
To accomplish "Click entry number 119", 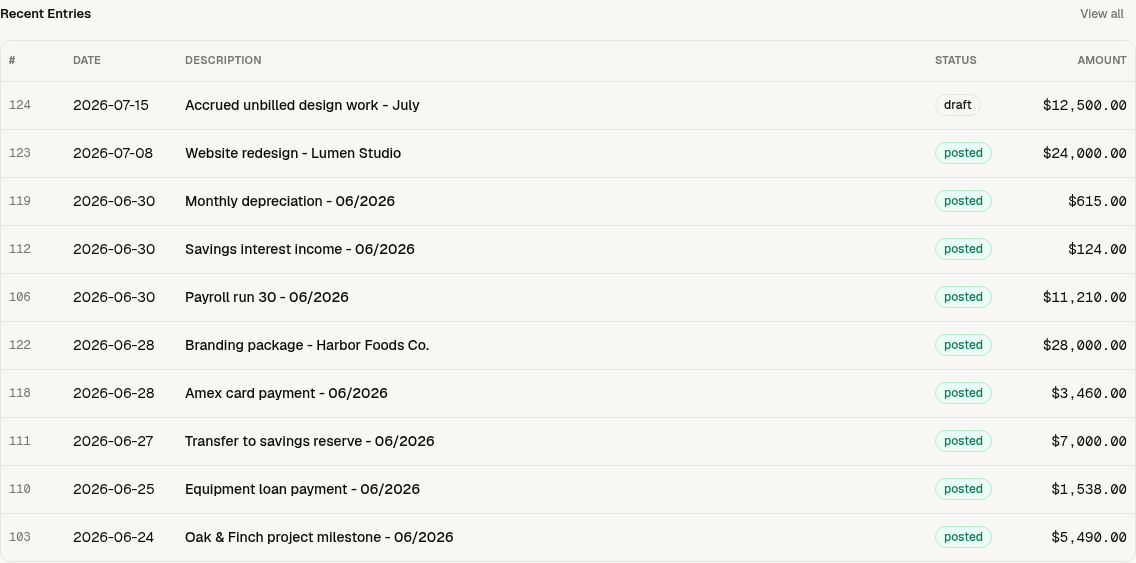I will tap(20, 201).
